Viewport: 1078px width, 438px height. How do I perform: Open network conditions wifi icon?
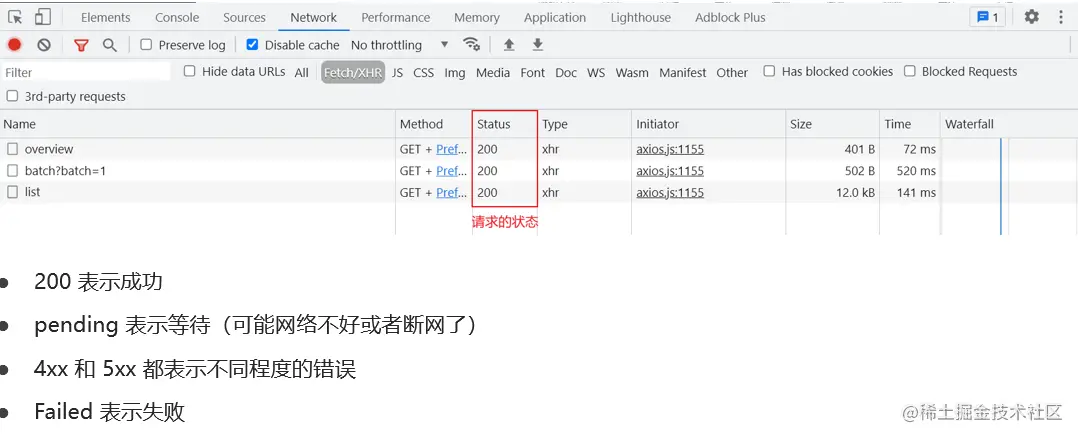click(472, 44)
